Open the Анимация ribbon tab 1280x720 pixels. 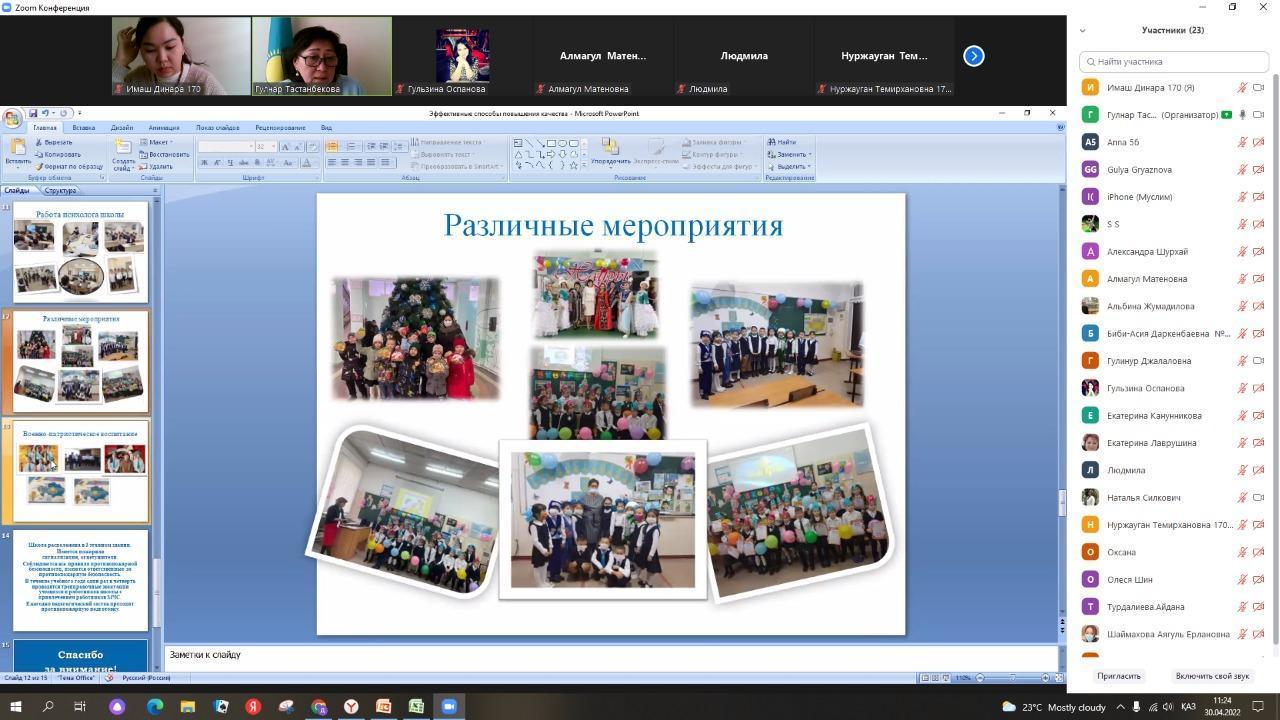pyautogui.click(x=164, y=128)
